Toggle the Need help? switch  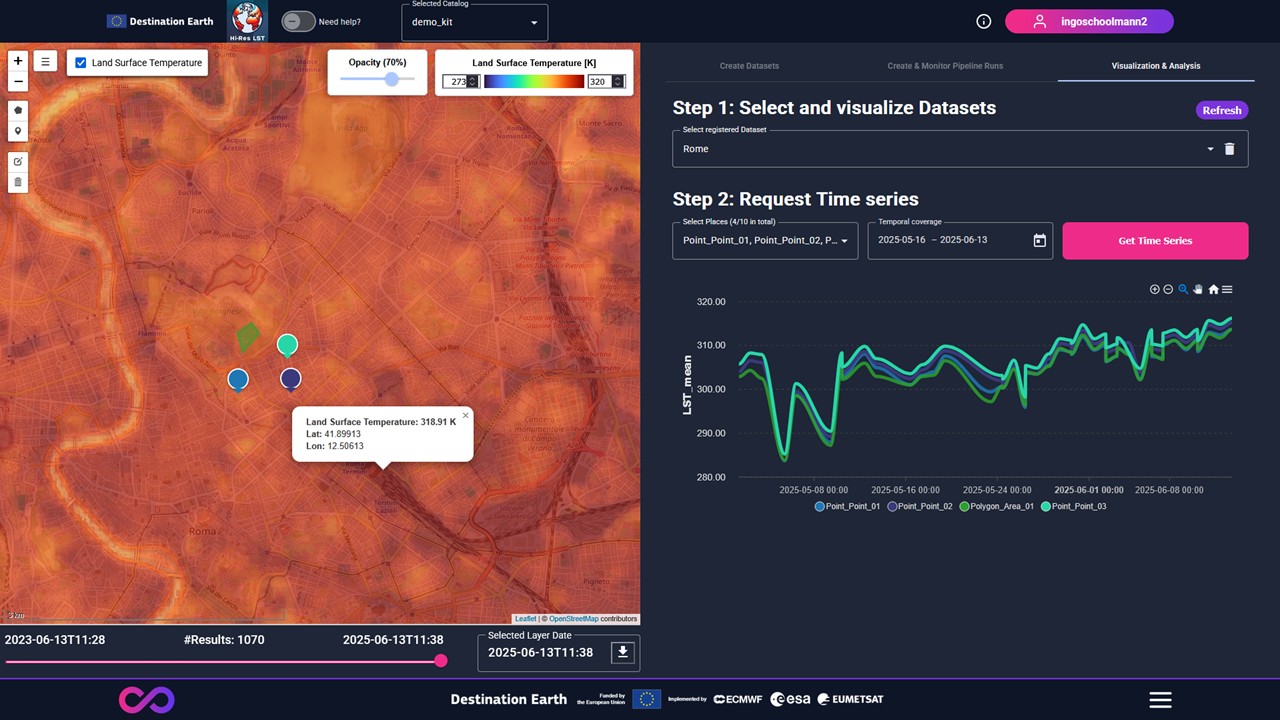tap(297, 21)
